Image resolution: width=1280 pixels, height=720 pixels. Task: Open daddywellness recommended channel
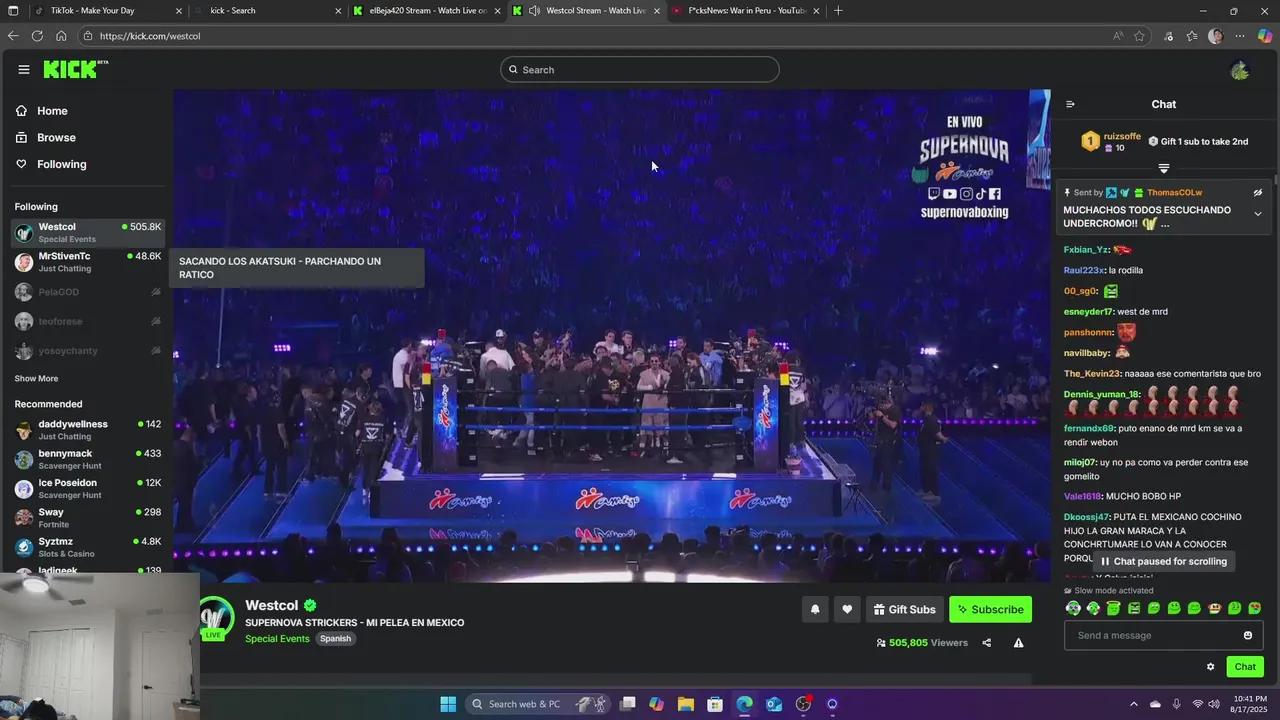point(88,430)
